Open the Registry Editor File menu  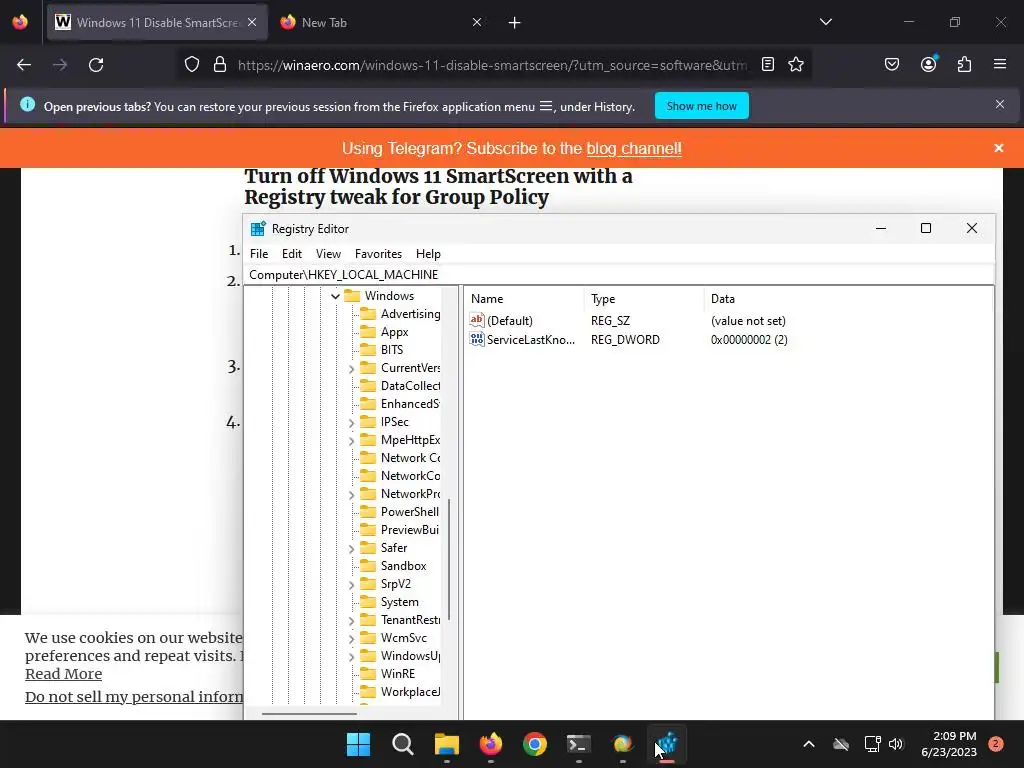(x=259, y=254)
